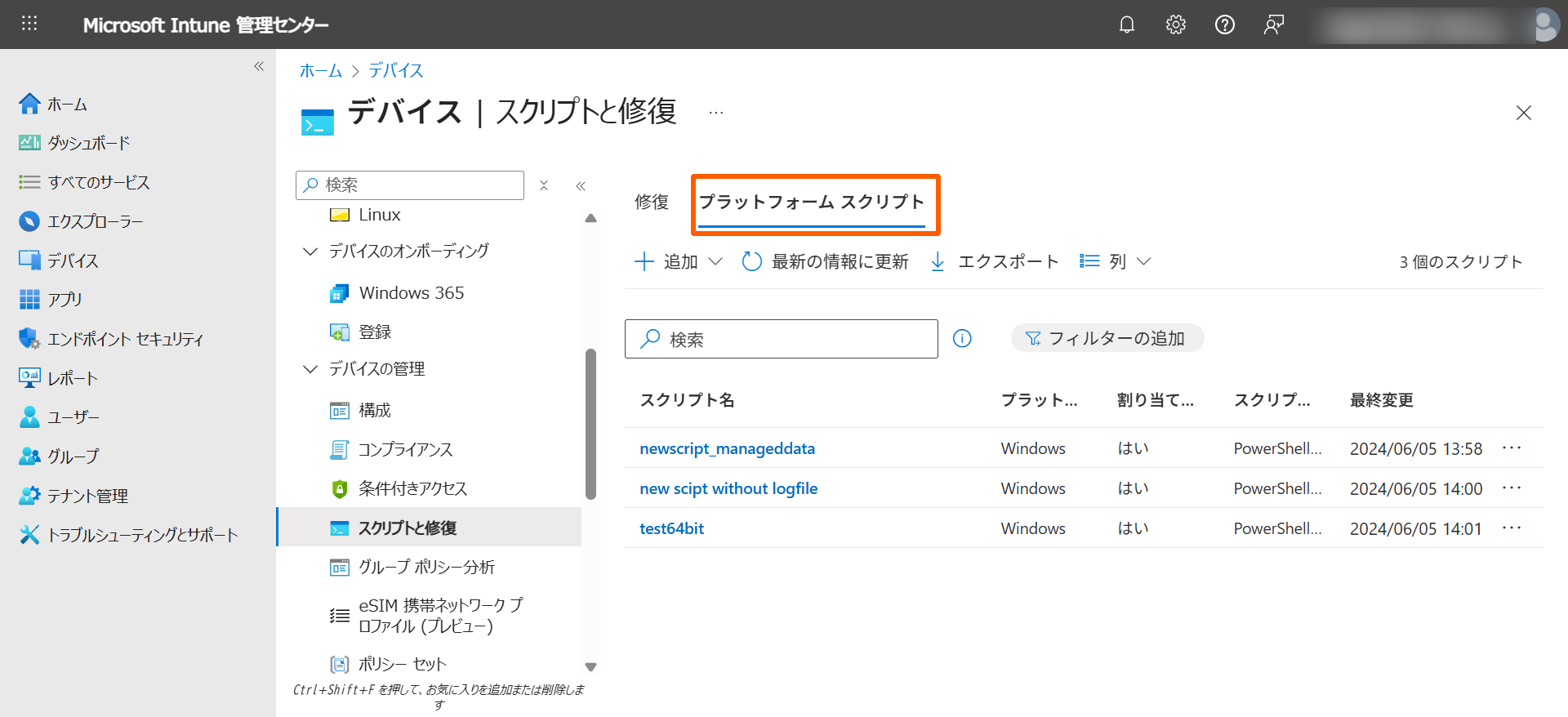Screen dimensions: 1568x717
Task: Open the feedback person icon
Action: pos(1273,24)
